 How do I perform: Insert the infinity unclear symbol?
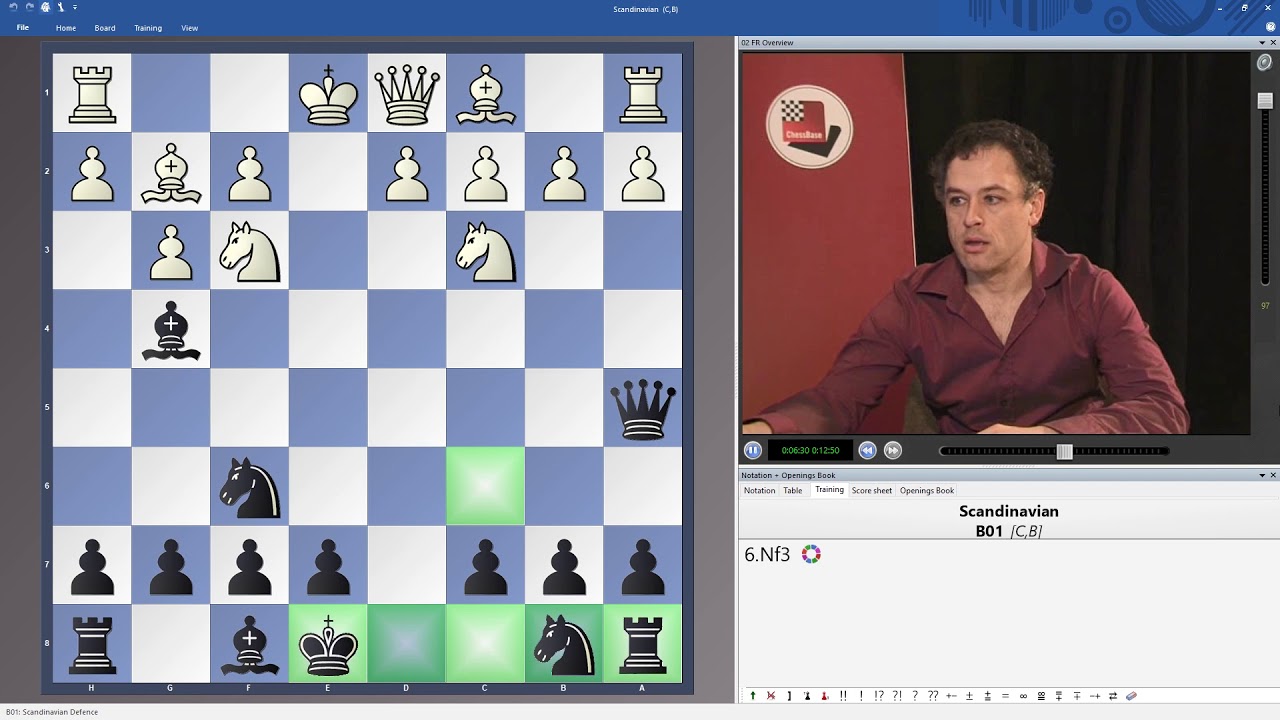pyautogui.click(x=1023, y=696)
